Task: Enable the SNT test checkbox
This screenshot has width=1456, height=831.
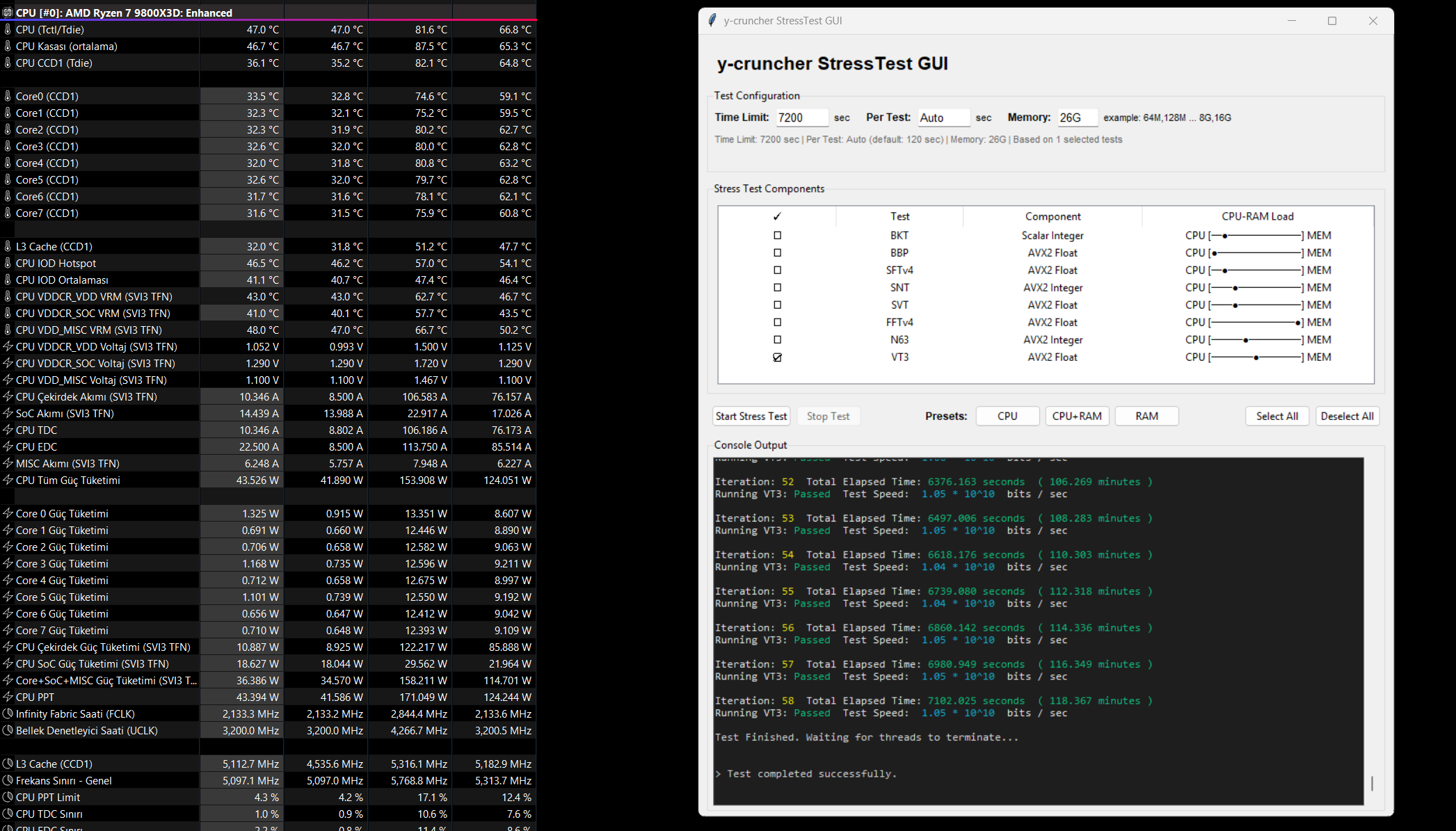Action: coord(777,287)
